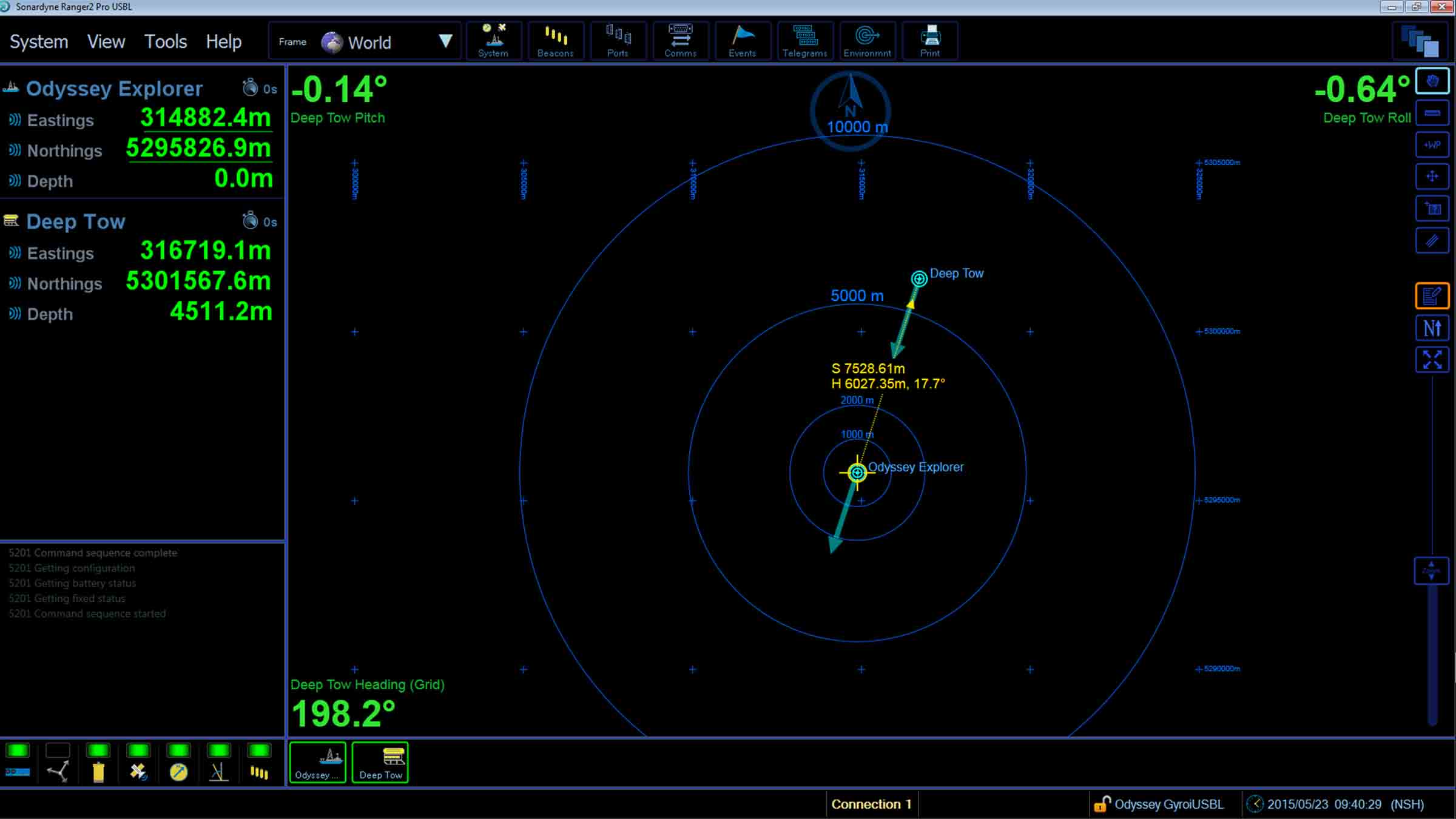Click the Odyssey Explorer ship icon in panel
The width and height of the screenshot is (1456, 819).
[11, 88]
